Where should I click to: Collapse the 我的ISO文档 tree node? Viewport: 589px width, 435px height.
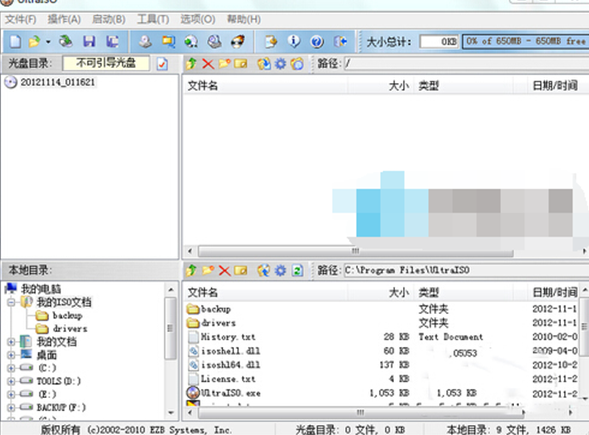11,302
